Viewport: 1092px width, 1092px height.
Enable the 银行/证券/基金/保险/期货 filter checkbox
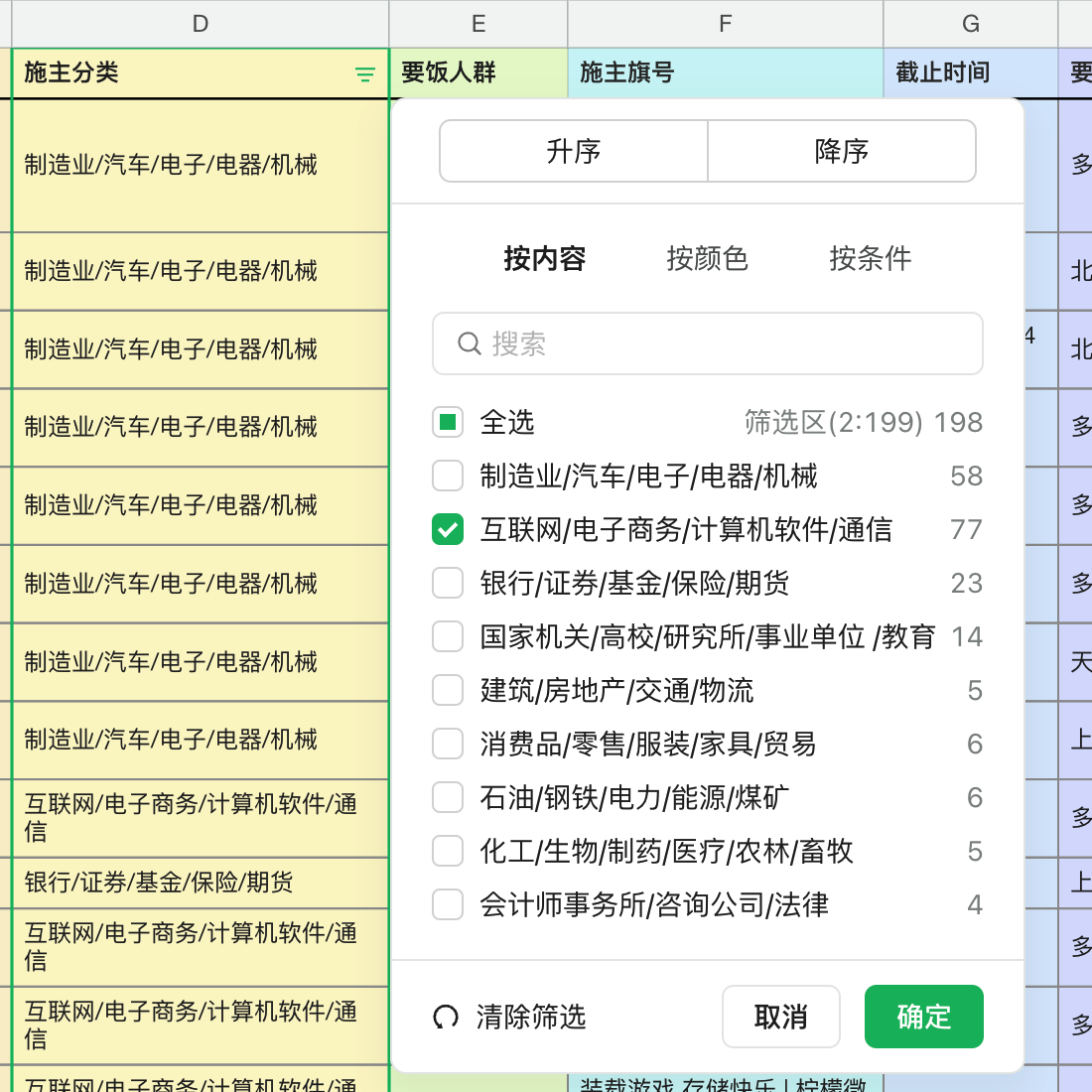click(448, 584)
